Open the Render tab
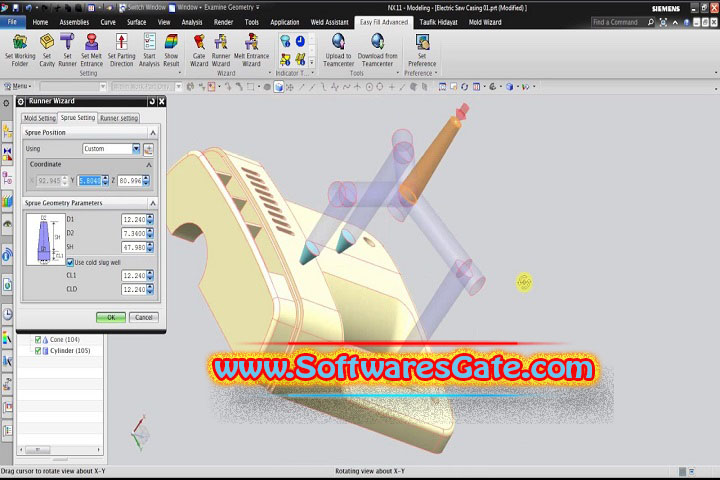 tap(223, 22)
